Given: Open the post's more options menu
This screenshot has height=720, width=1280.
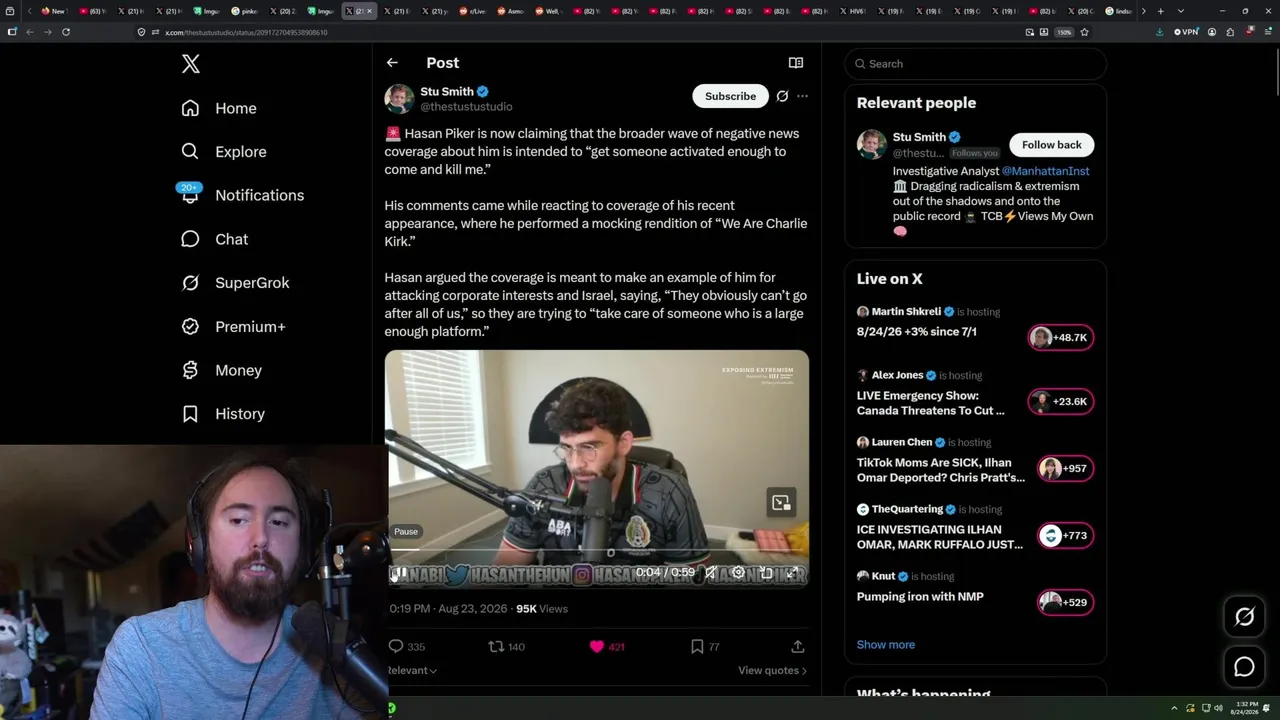Looking at the screenshot, I should (802, 96).
